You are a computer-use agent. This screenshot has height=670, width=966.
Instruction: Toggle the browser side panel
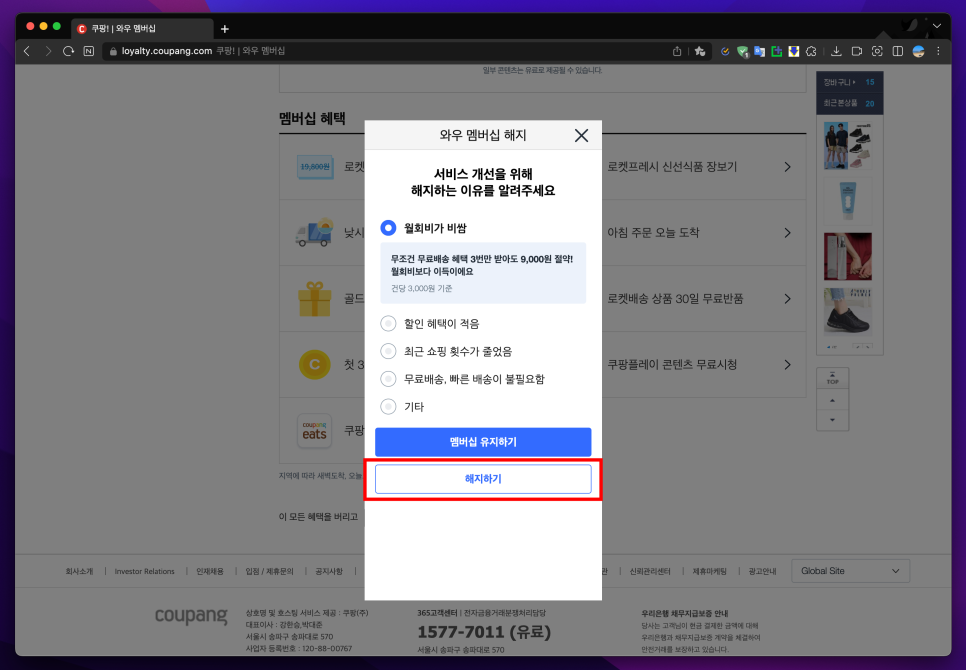pyautogui.click(x=898, y=51)
